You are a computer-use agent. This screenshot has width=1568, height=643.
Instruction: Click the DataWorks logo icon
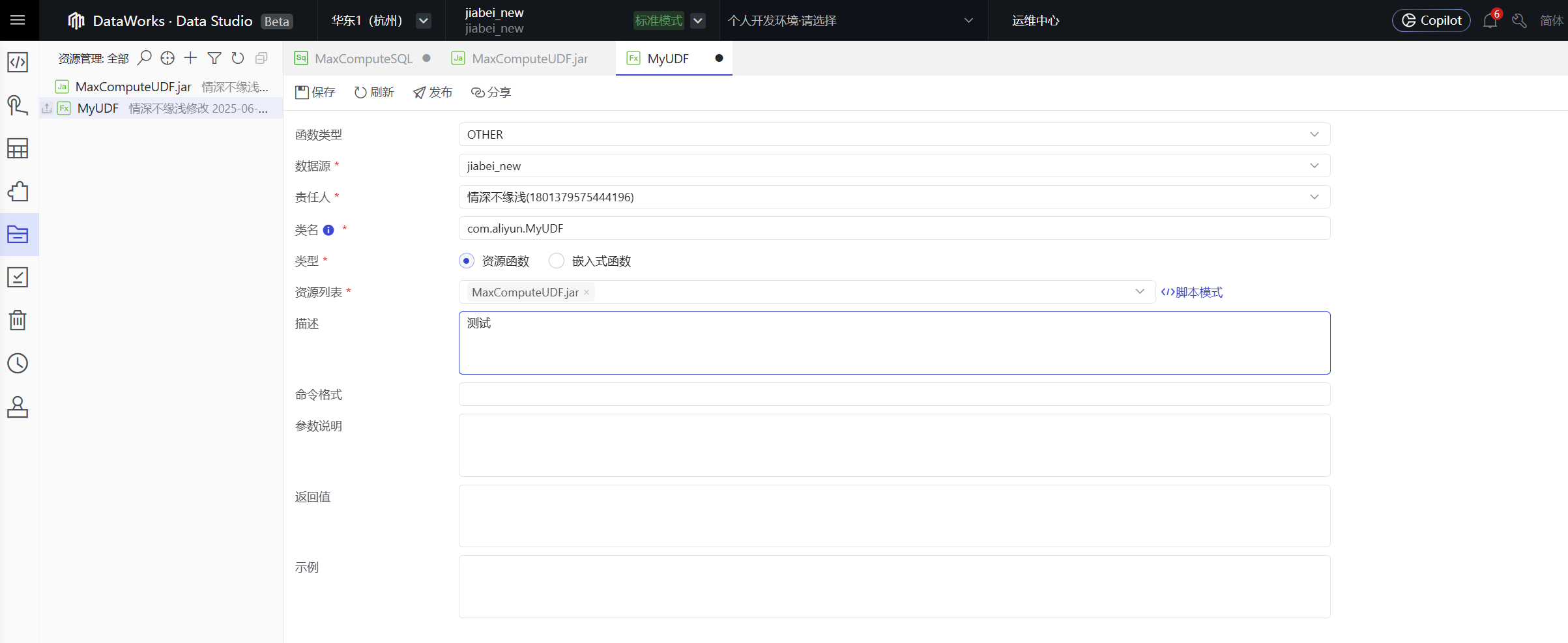(76, 21)
